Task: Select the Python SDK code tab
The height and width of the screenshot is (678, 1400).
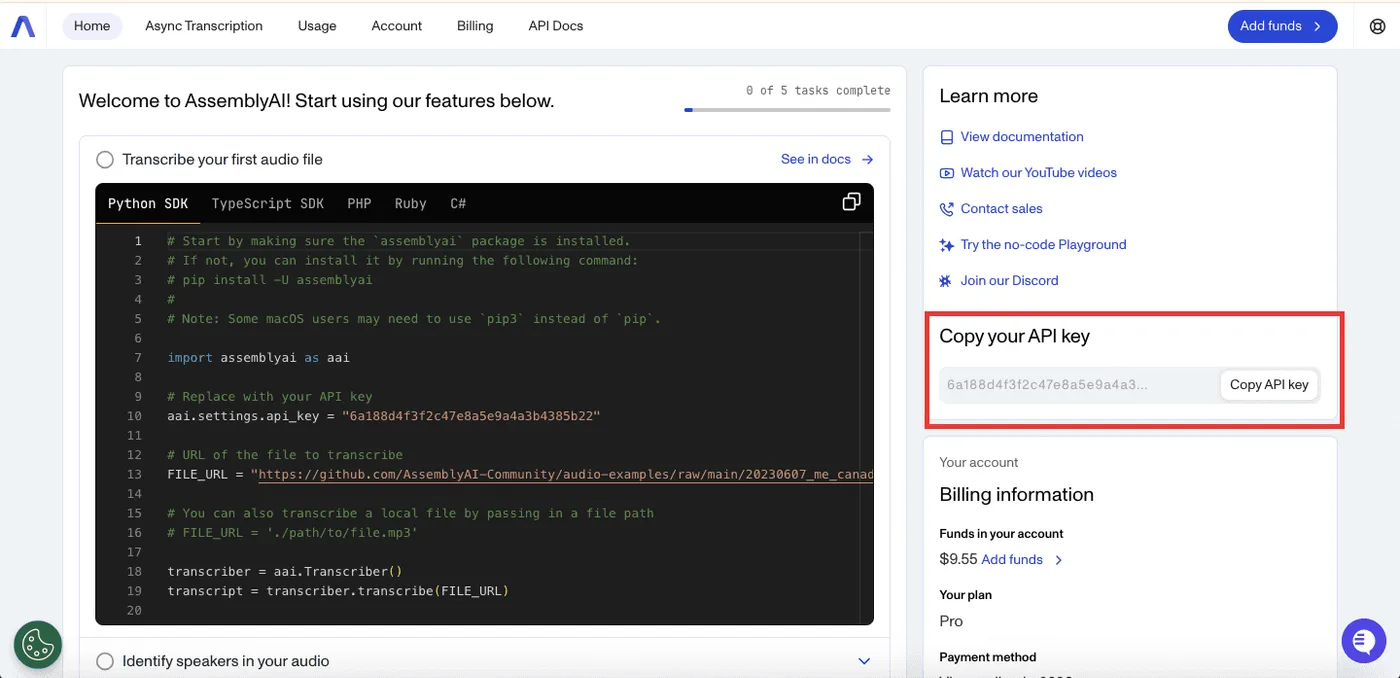Action: [148, 203]
